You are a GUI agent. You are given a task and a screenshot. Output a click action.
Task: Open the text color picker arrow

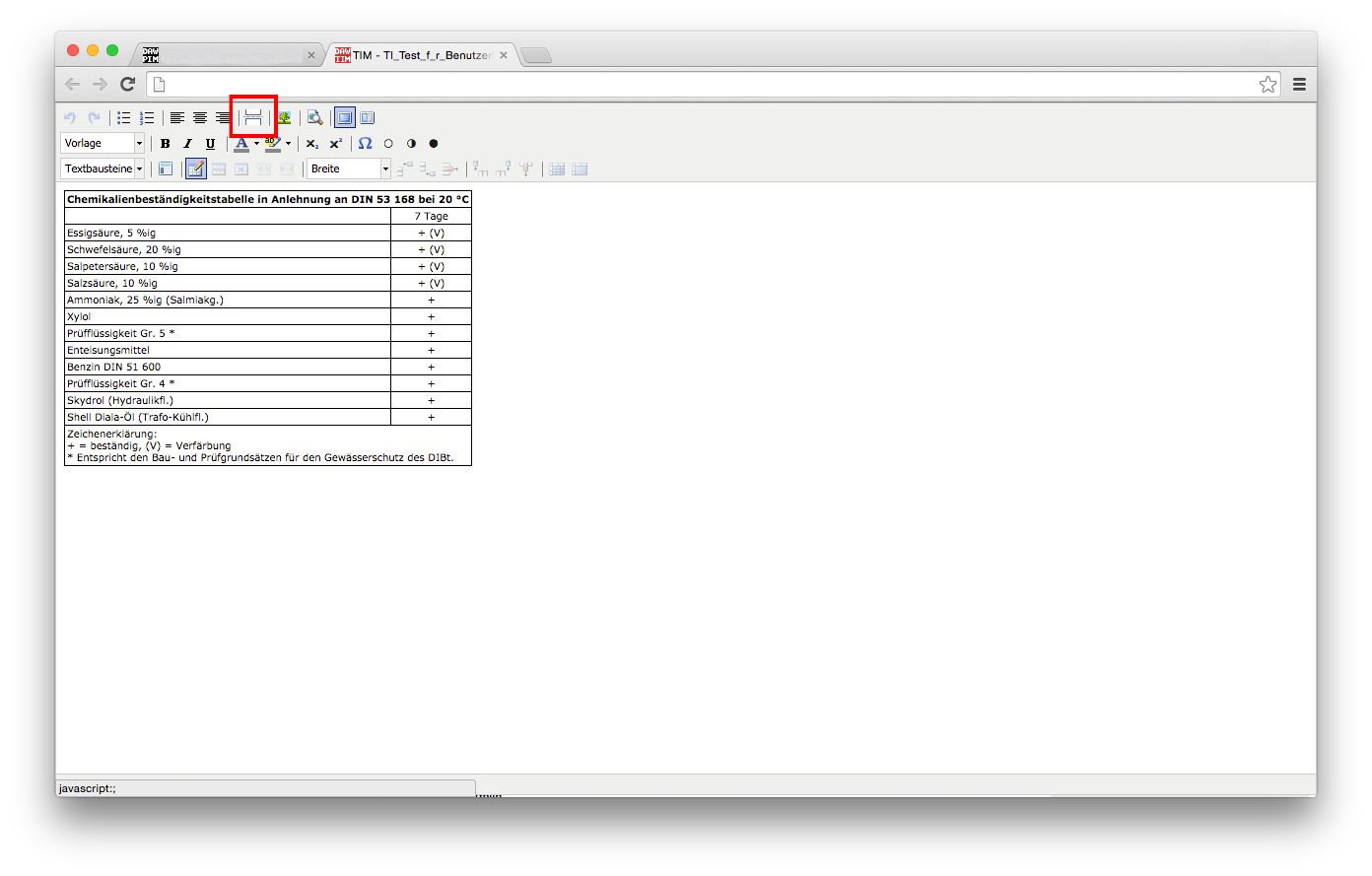(x=256, y=144)
